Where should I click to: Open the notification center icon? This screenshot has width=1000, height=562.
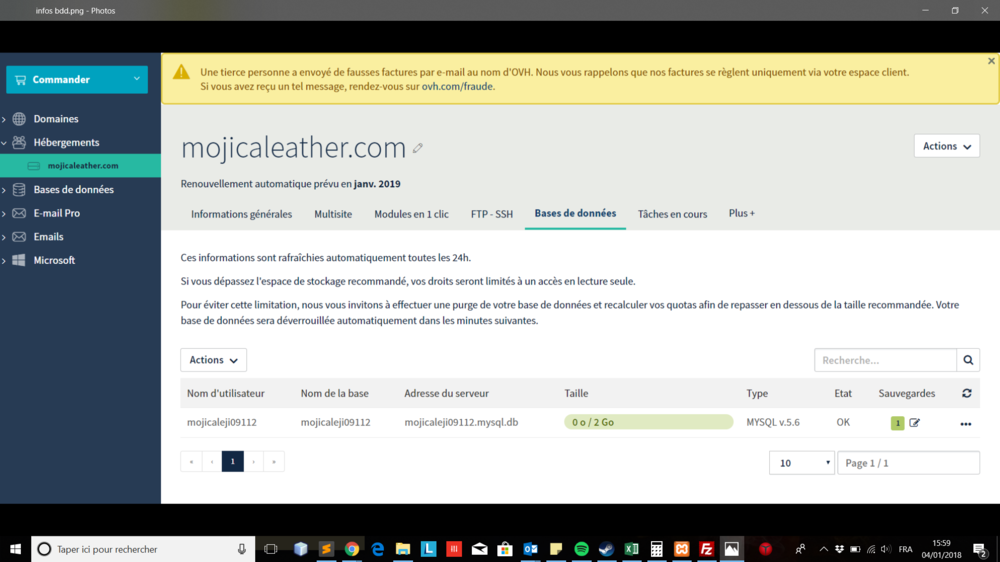point(981,549)
